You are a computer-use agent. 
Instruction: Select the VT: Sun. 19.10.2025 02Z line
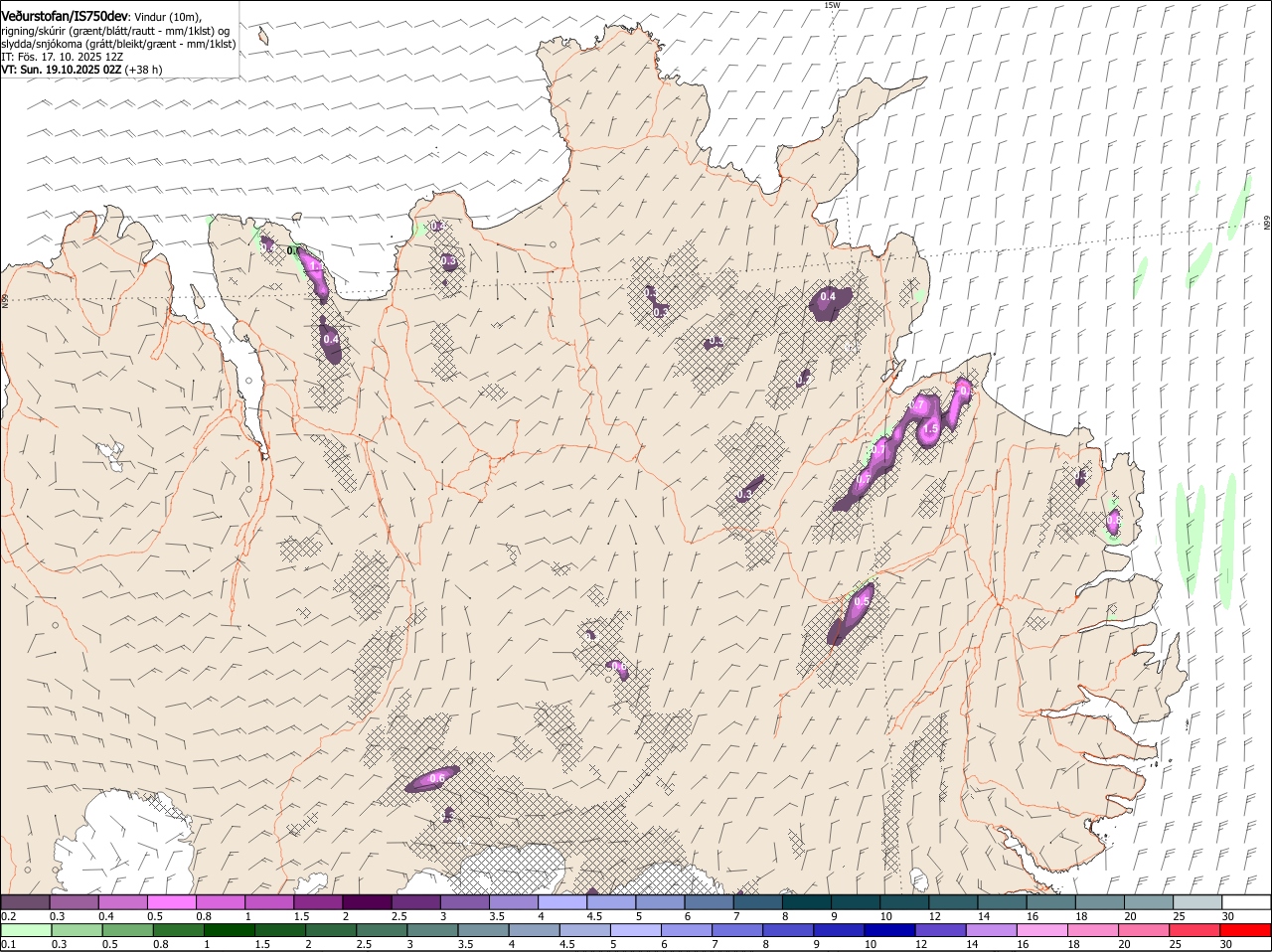[x=62, y=70]
